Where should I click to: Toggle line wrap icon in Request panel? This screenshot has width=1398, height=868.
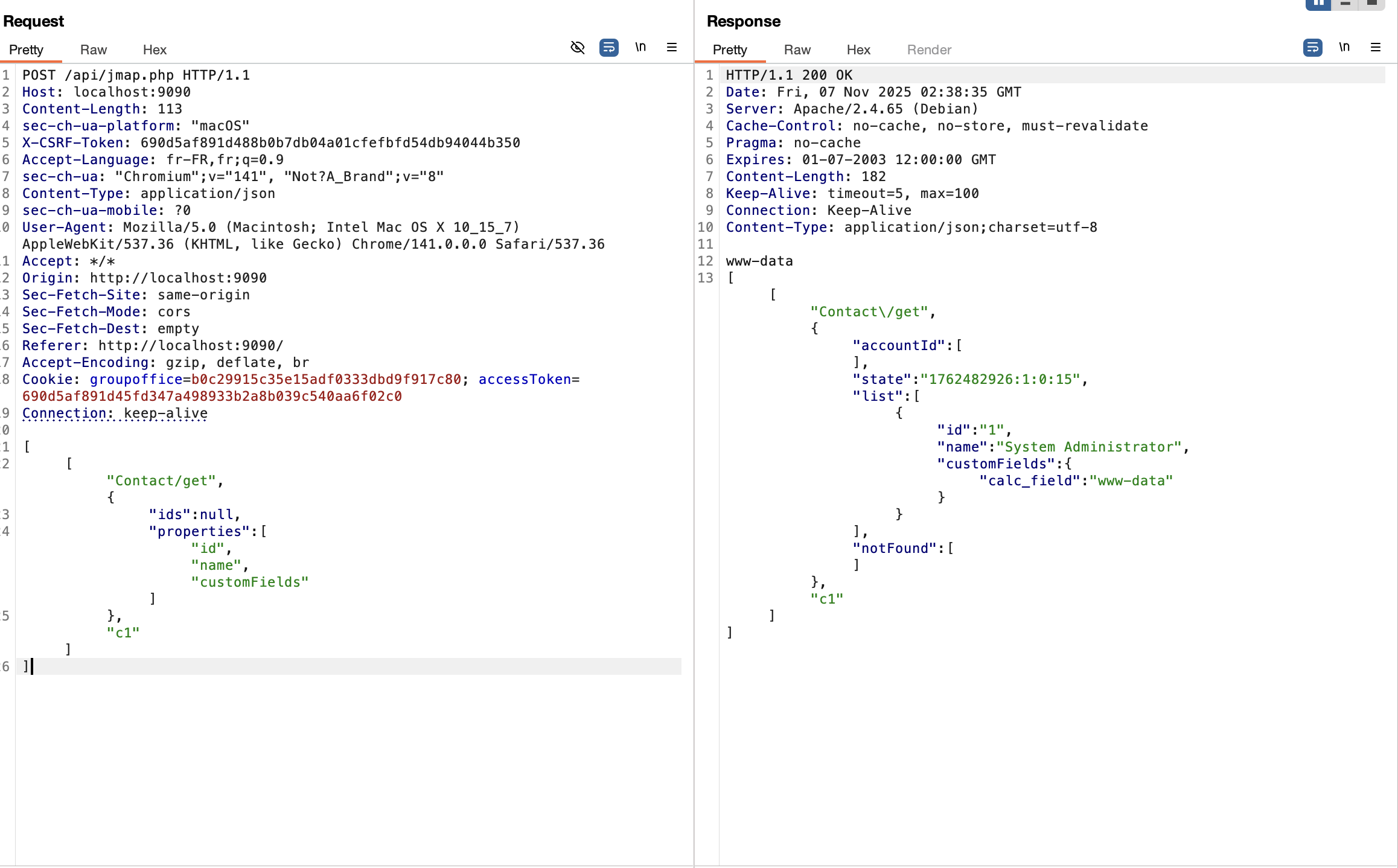(608, 47)
